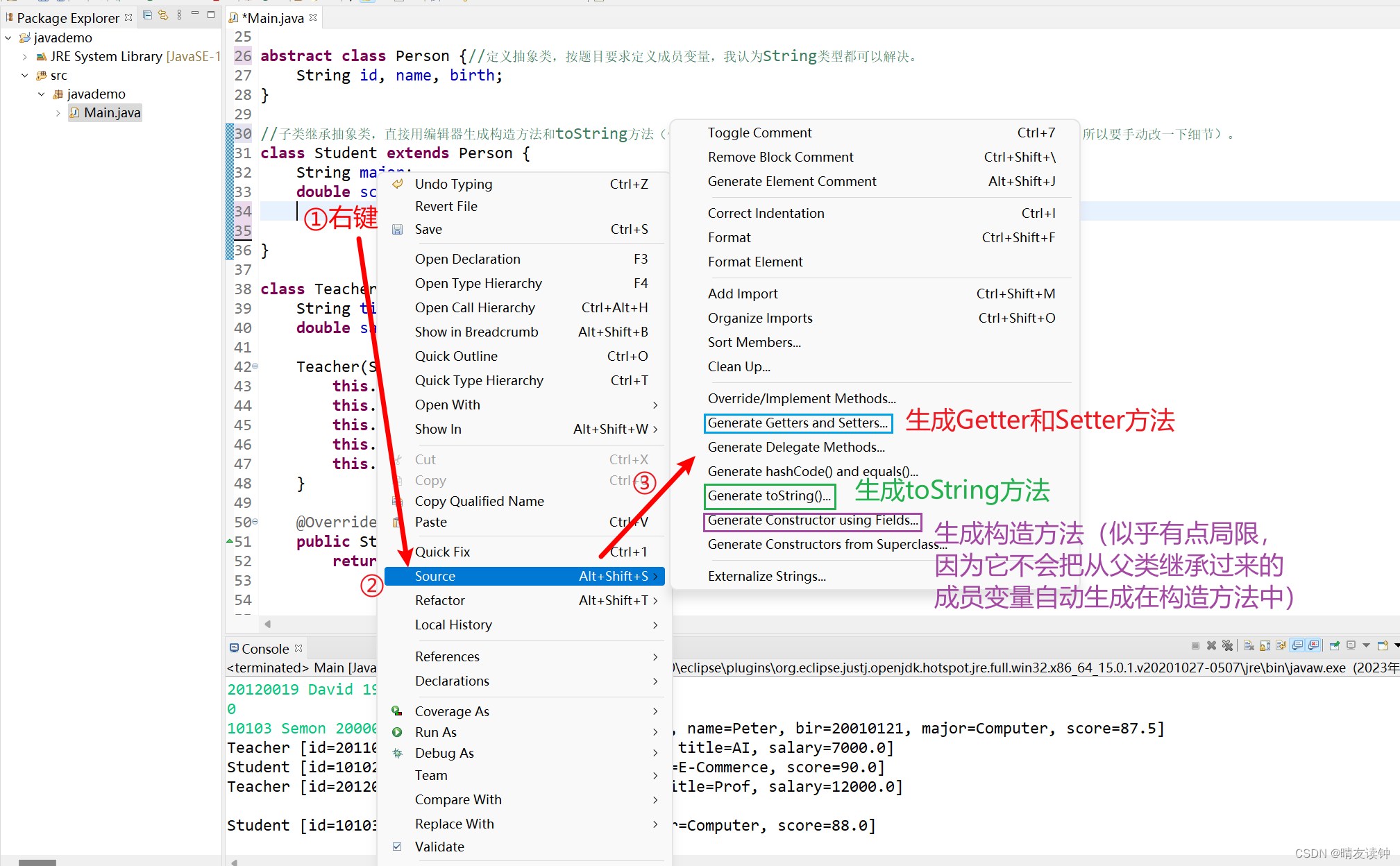Toggle Show Console on standard output
The image size is (1400, 866).
coord(1297,645)
